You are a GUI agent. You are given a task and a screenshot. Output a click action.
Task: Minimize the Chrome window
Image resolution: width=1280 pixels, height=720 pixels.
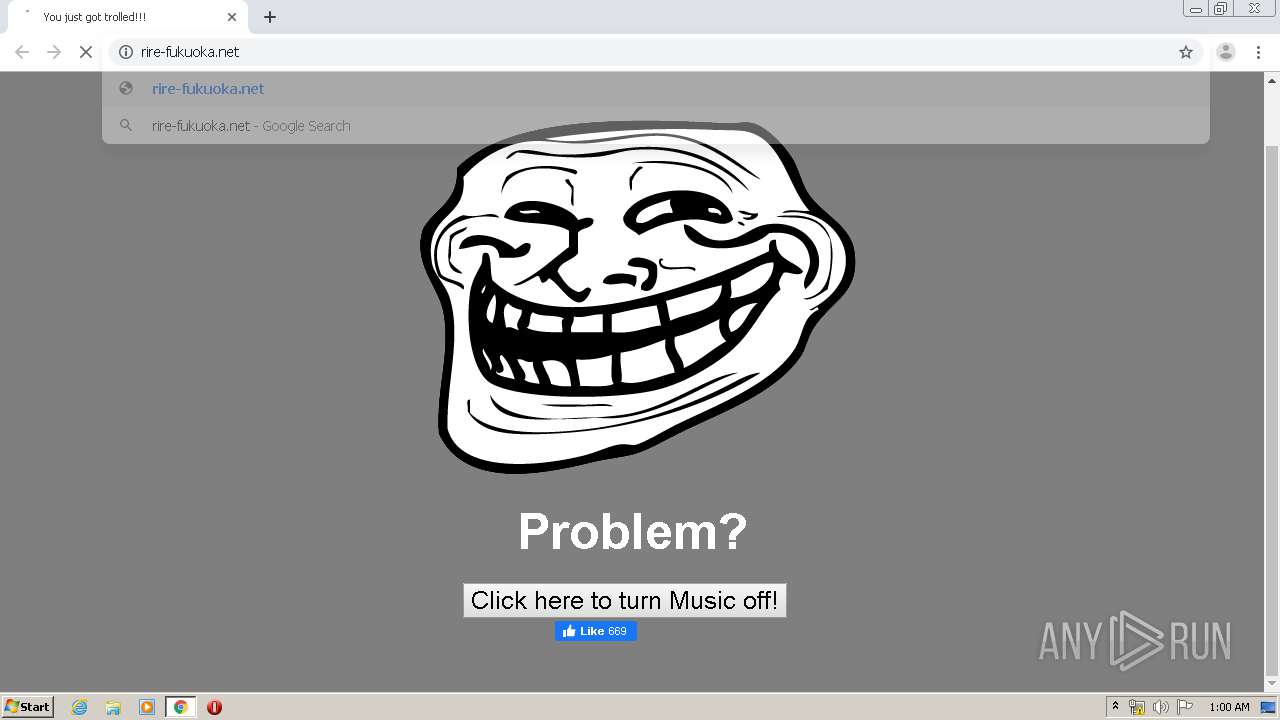[x=1195, y=9]
